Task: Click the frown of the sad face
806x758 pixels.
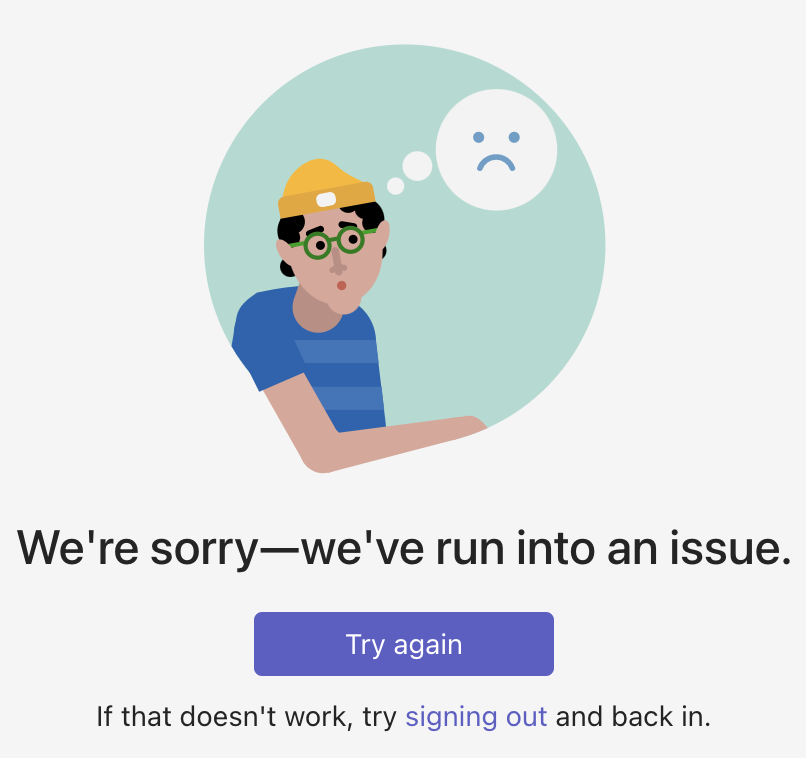Action: pyautogui.click(x=496, y=163)
